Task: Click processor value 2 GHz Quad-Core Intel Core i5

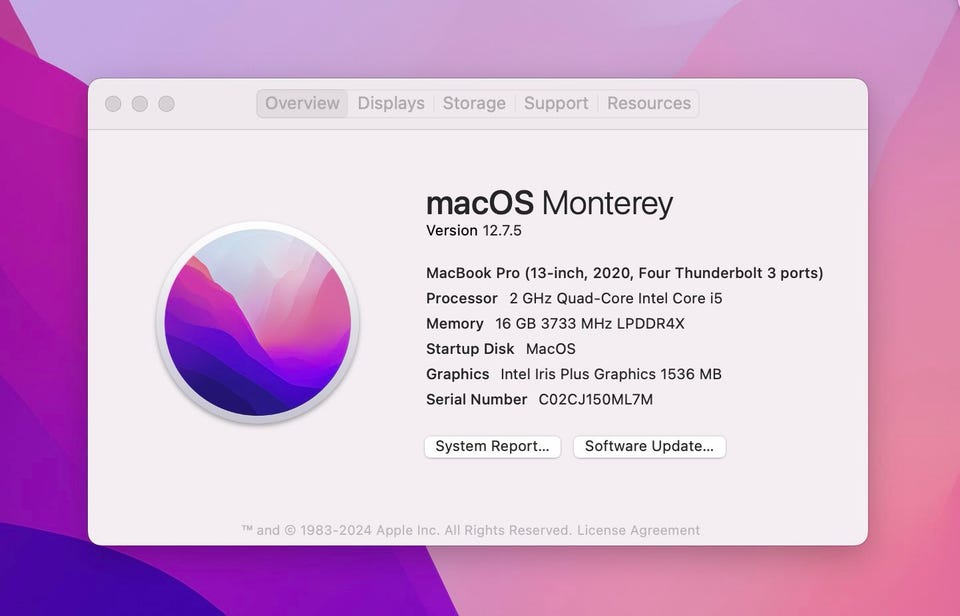Action: (x=616, y=298)
